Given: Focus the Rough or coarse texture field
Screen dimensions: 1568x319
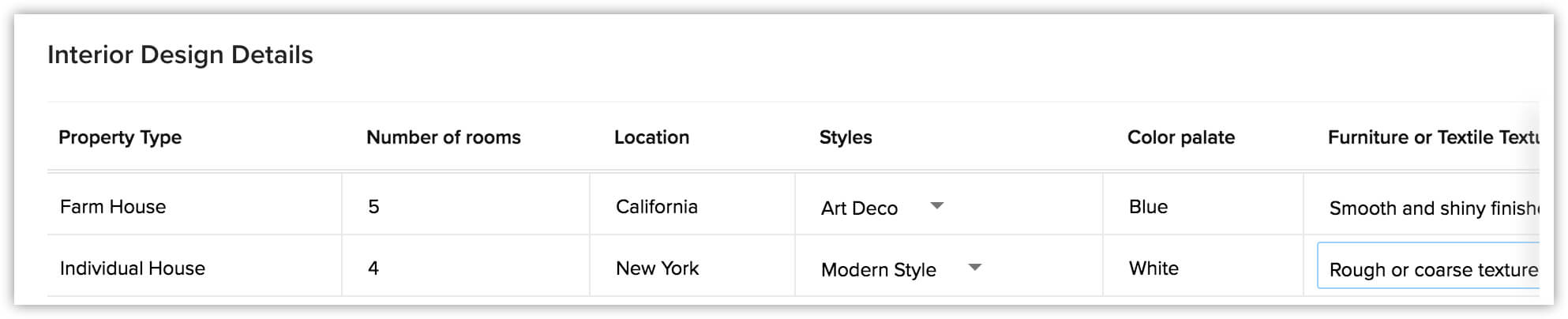Looking at the screenshot, I should [1429, 266].
